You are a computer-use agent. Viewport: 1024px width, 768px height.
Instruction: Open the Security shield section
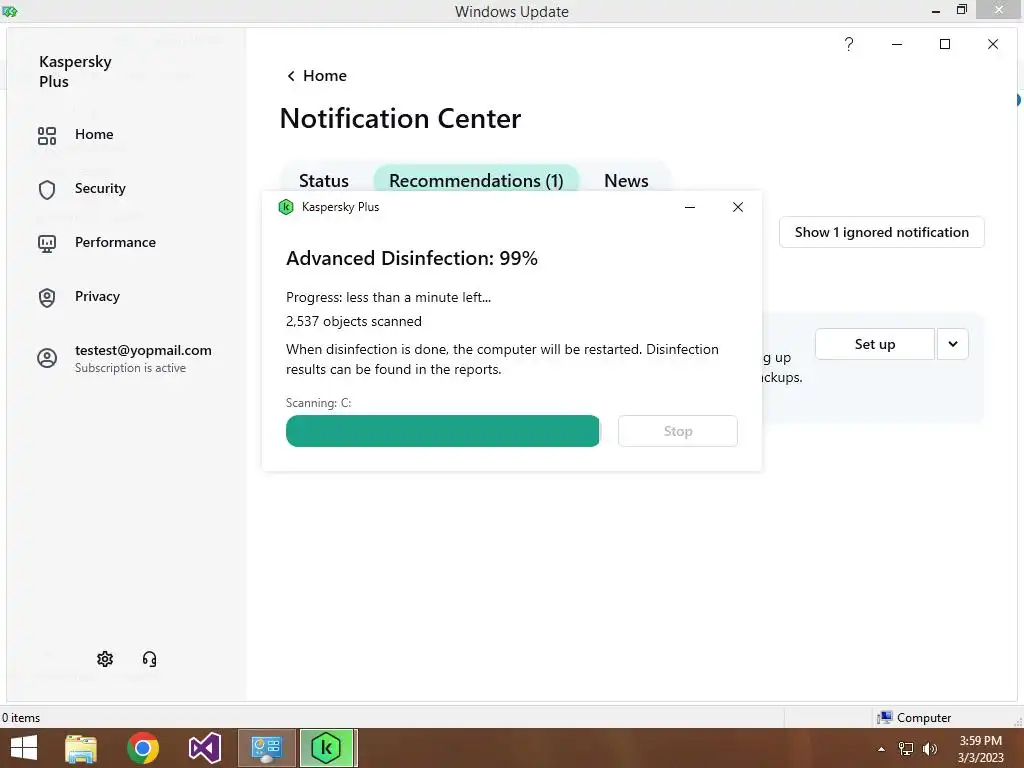(82, 189)
